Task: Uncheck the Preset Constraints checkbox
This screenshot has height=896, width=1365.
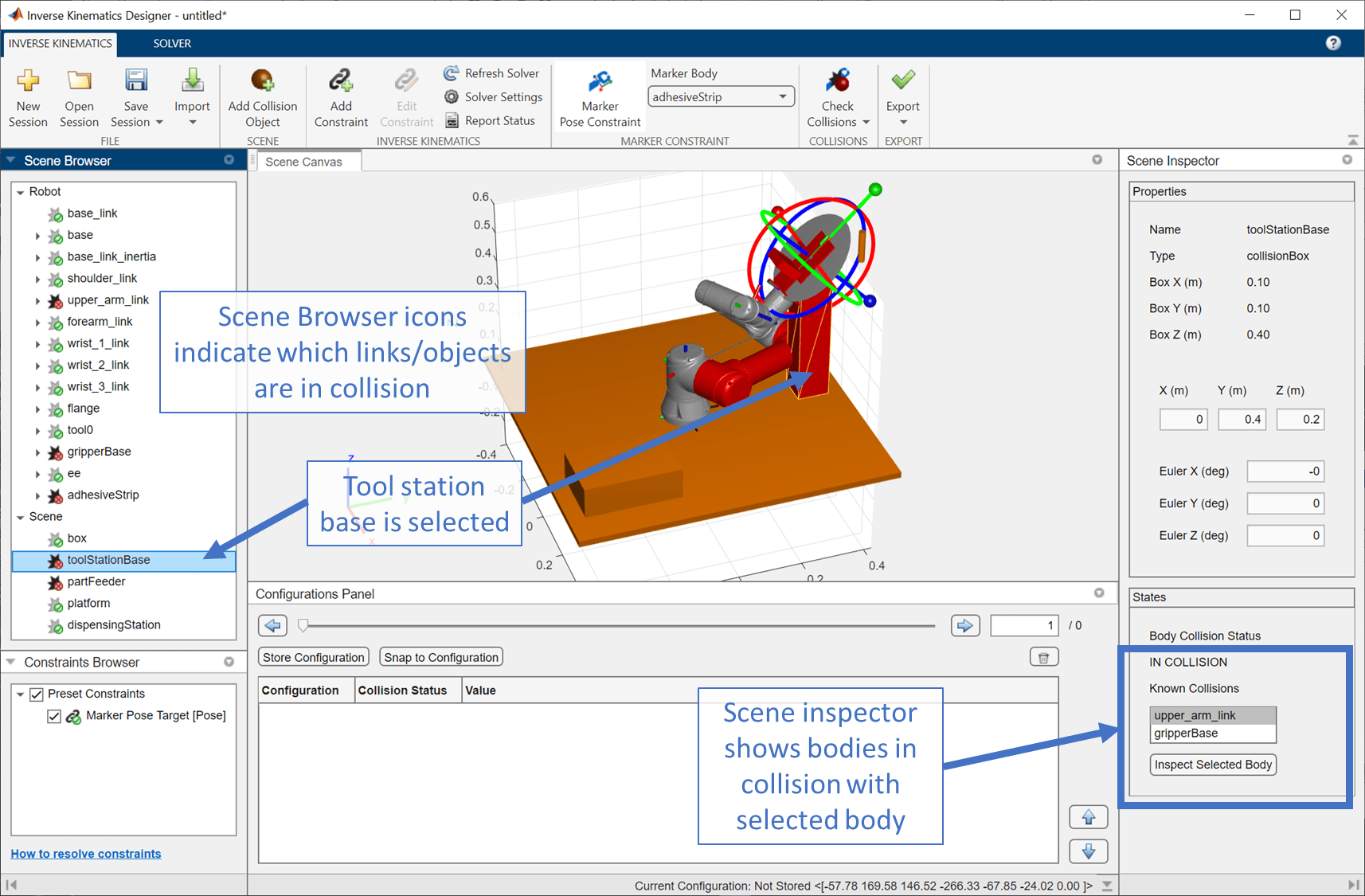Action: (x=37, y=694)
